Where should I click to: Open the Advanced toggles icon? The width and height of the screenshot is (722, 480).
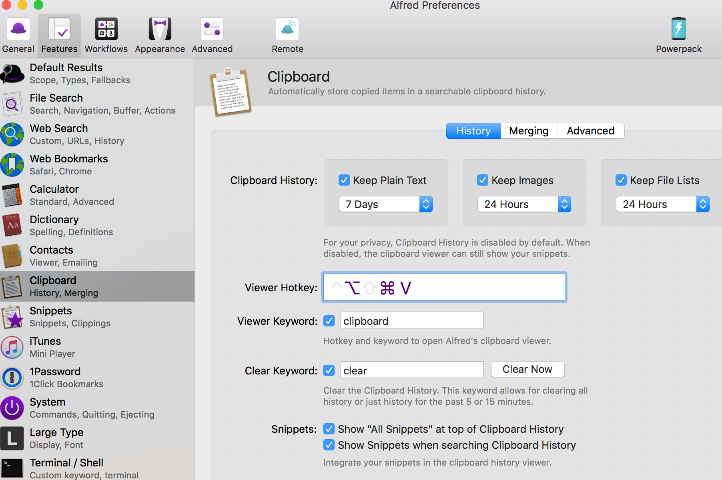point(212,29)
